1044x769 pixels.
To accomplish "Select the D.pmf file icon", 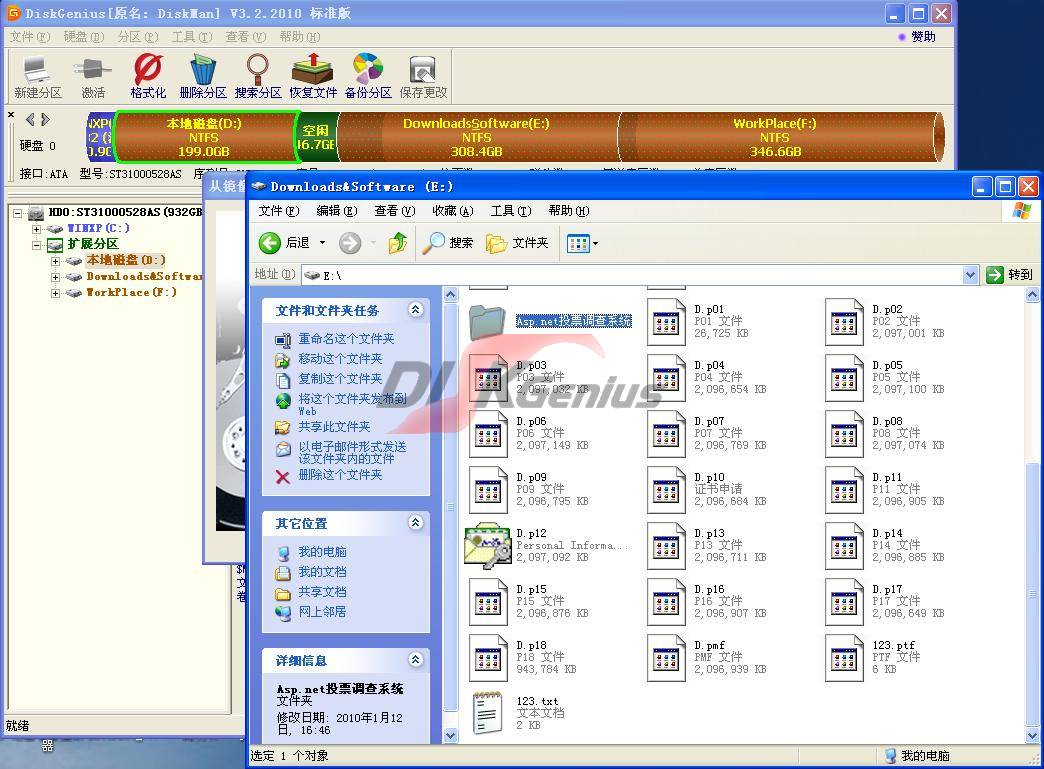I will 666,658.
